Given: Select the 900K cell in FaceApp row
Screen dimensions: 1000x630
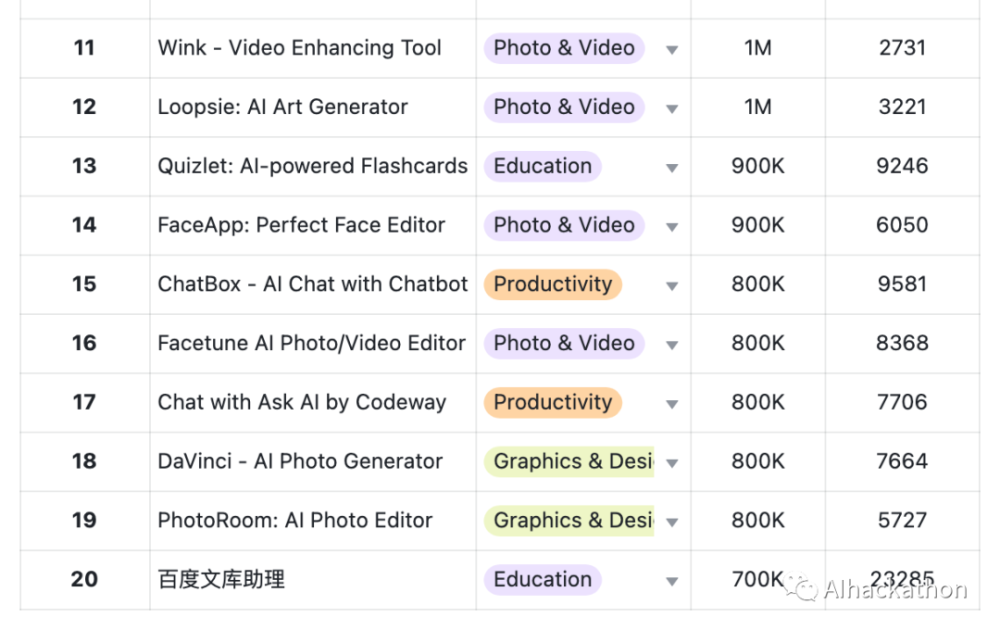Looking at the screenshot, I should point(758,225).
